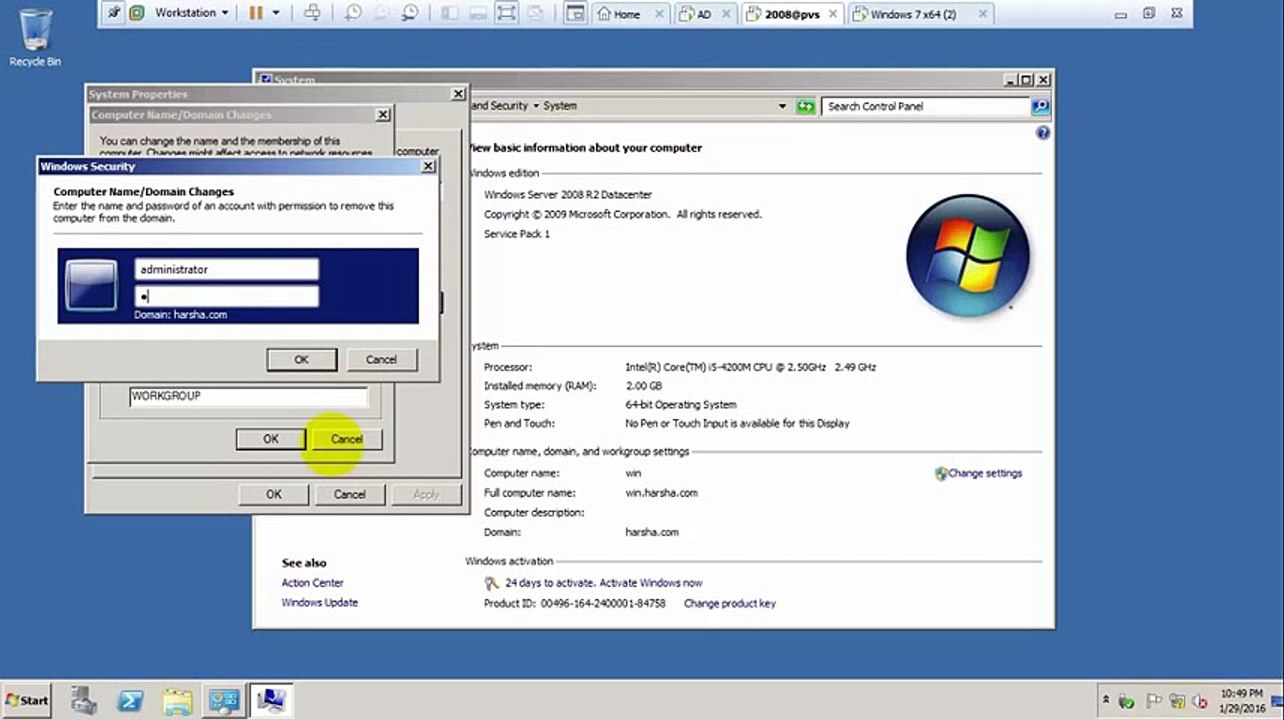Cancel the Windows Security credentials prompt

[x=381, y=359]
